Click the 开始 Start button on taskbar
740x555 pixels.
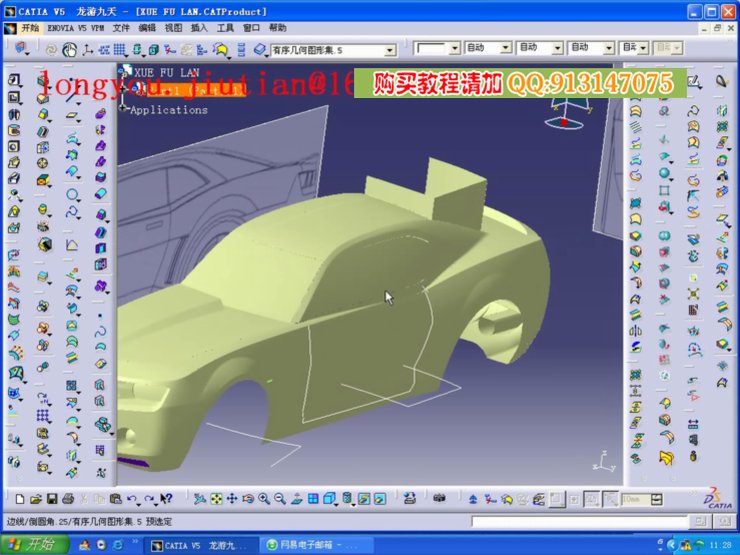click(x=34, y=545)
